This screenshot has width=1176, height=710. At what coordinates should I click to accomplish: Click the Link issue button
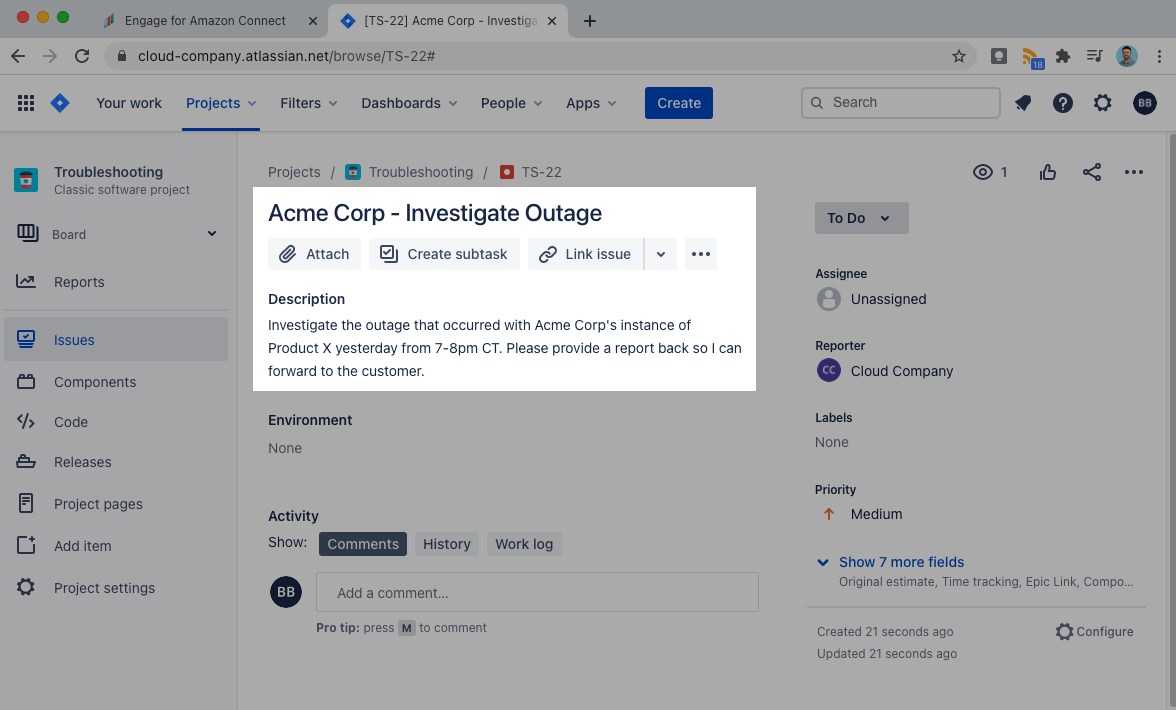coord(586,254)
